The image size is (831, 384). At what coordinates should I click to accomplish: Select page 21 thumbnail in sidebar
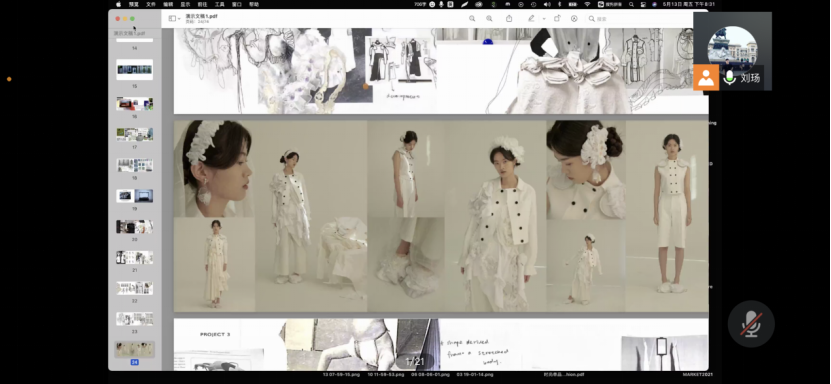[x=135, y=257]
